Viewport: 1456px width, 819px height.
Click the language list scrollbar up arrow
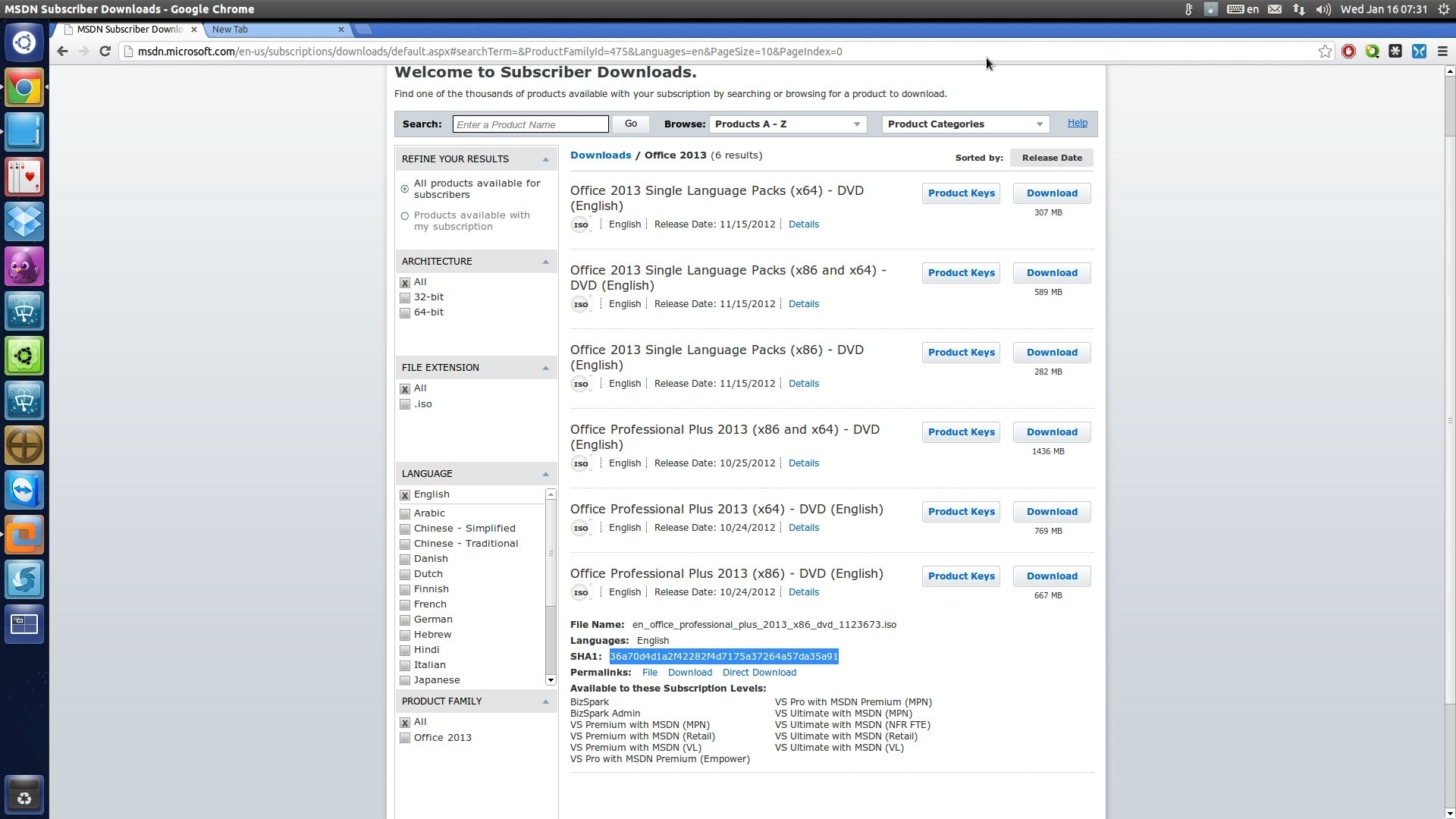(551, 494)
